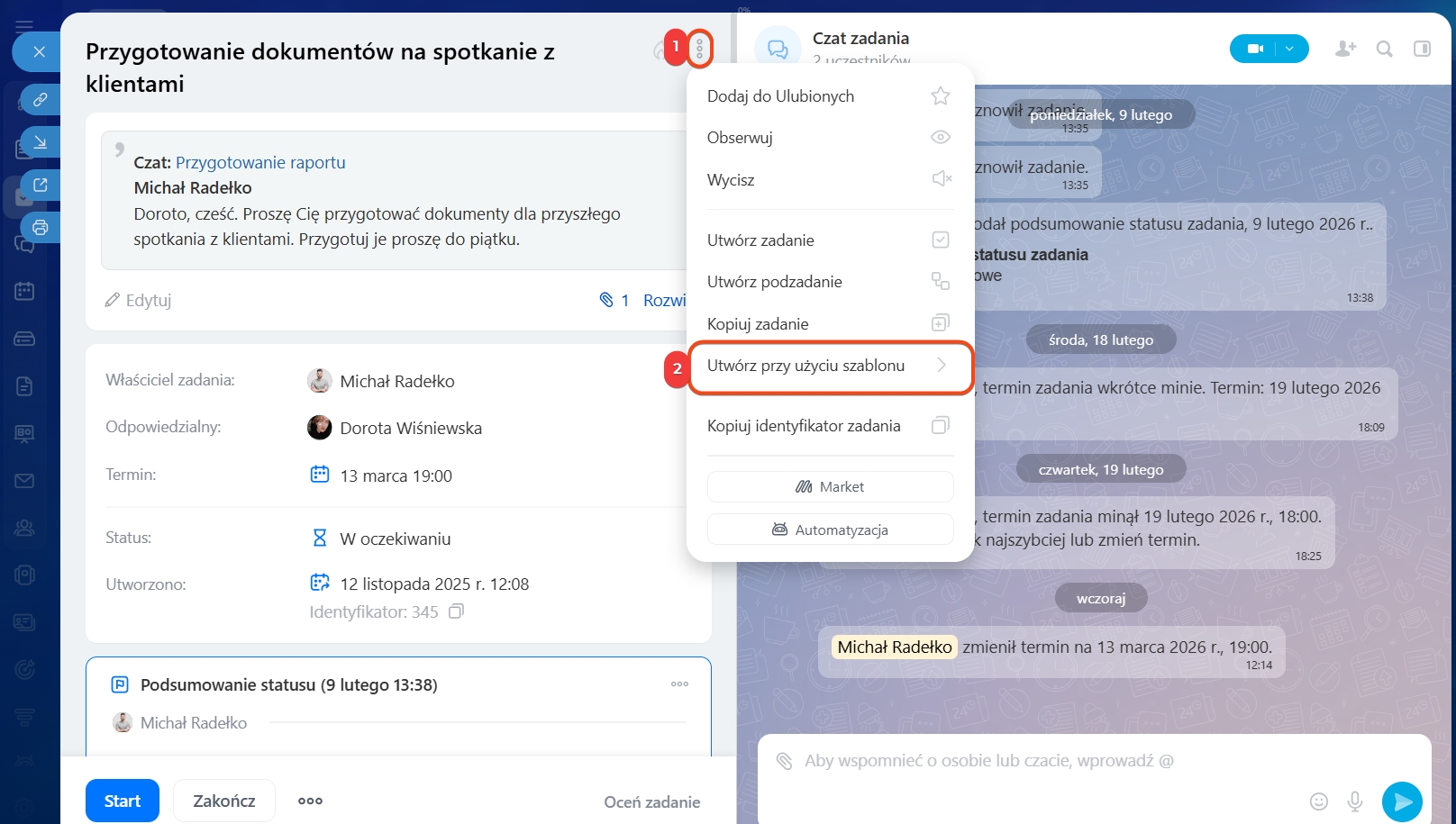Image resolution: width=1456 pixels, height=824 pixels.
Task: Copy the identifier 345 using the copy icon
Action: click(457, 611)
